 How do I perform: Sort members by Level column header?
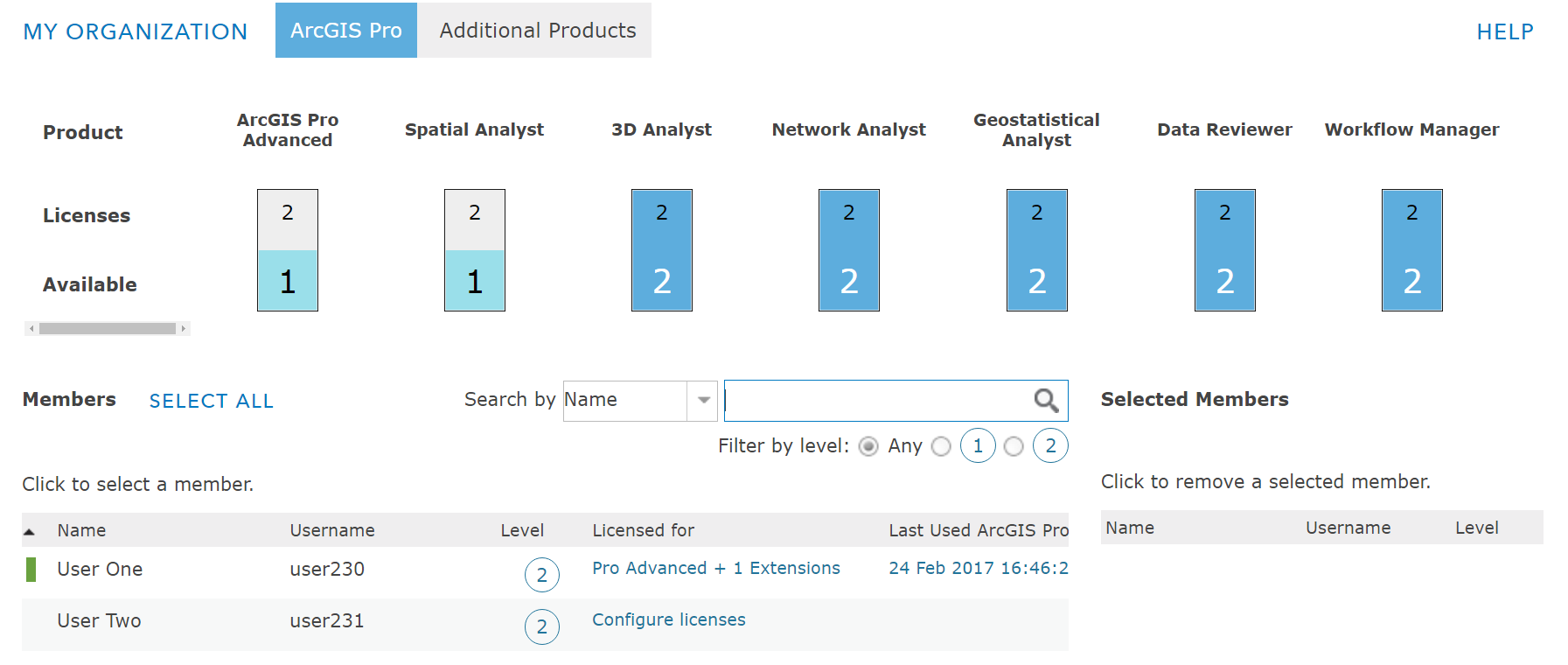point(522,530)
